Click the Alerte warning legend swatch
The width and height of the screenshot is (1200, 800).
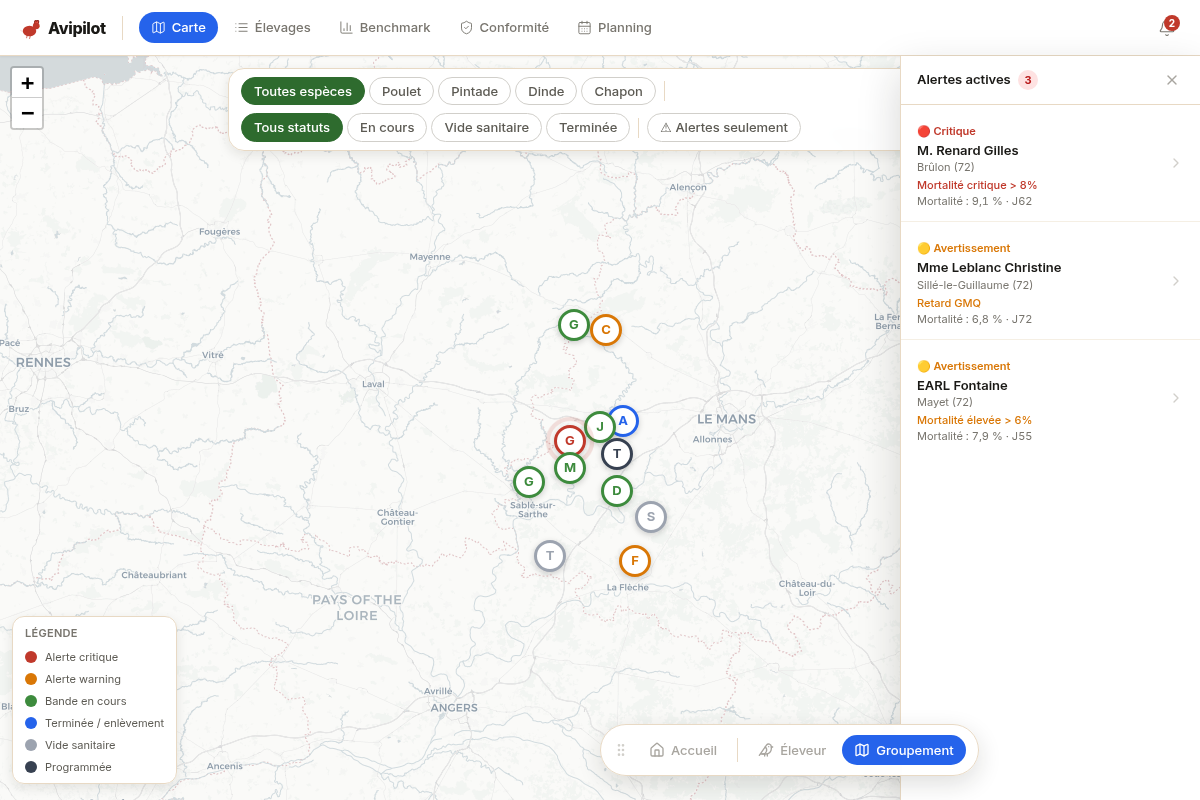pyautogui.click(x=31, y=679)
